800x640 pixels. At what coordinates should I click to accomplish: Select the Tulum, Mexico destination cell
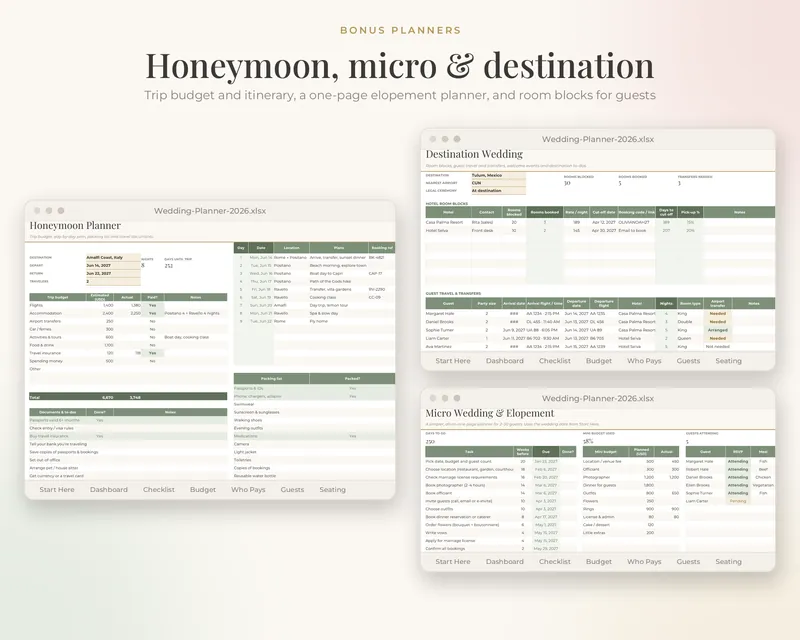(498, 175)
